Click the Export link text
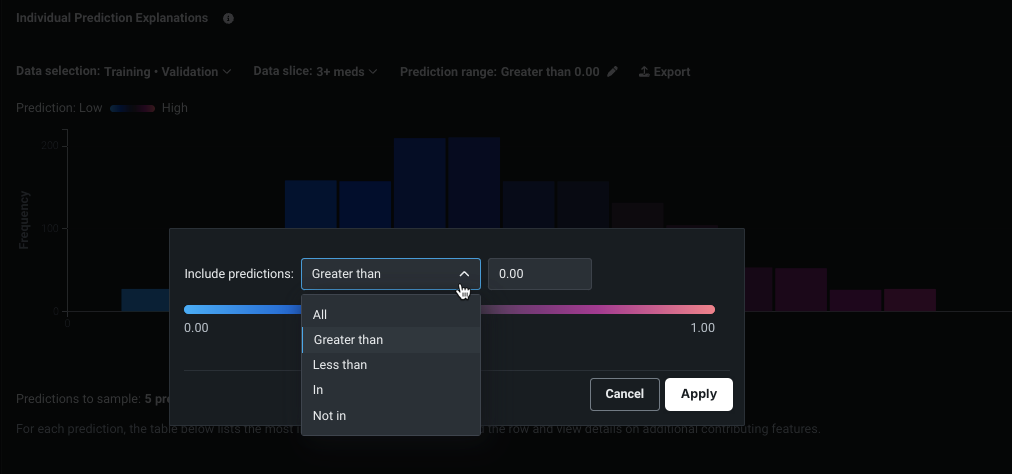 click(x=672, y=72)
